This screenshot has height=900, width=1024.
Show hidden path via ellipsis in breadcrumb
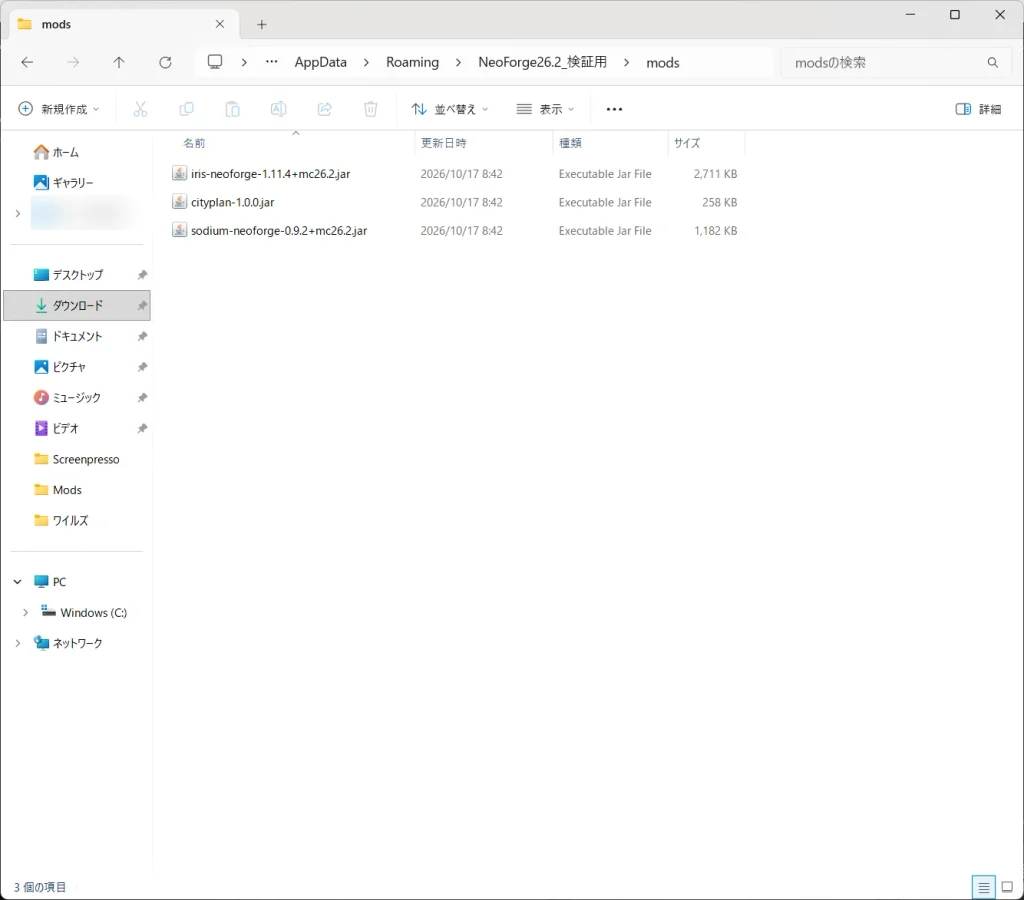point(272,62)
